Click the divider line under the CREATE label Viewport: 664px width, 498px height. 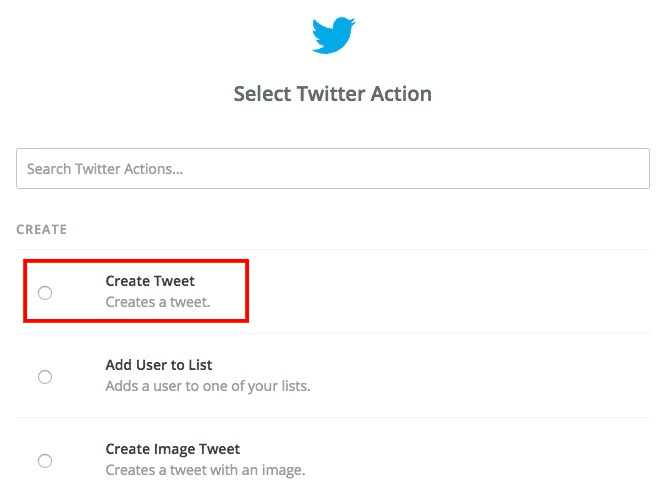(332, 250)
